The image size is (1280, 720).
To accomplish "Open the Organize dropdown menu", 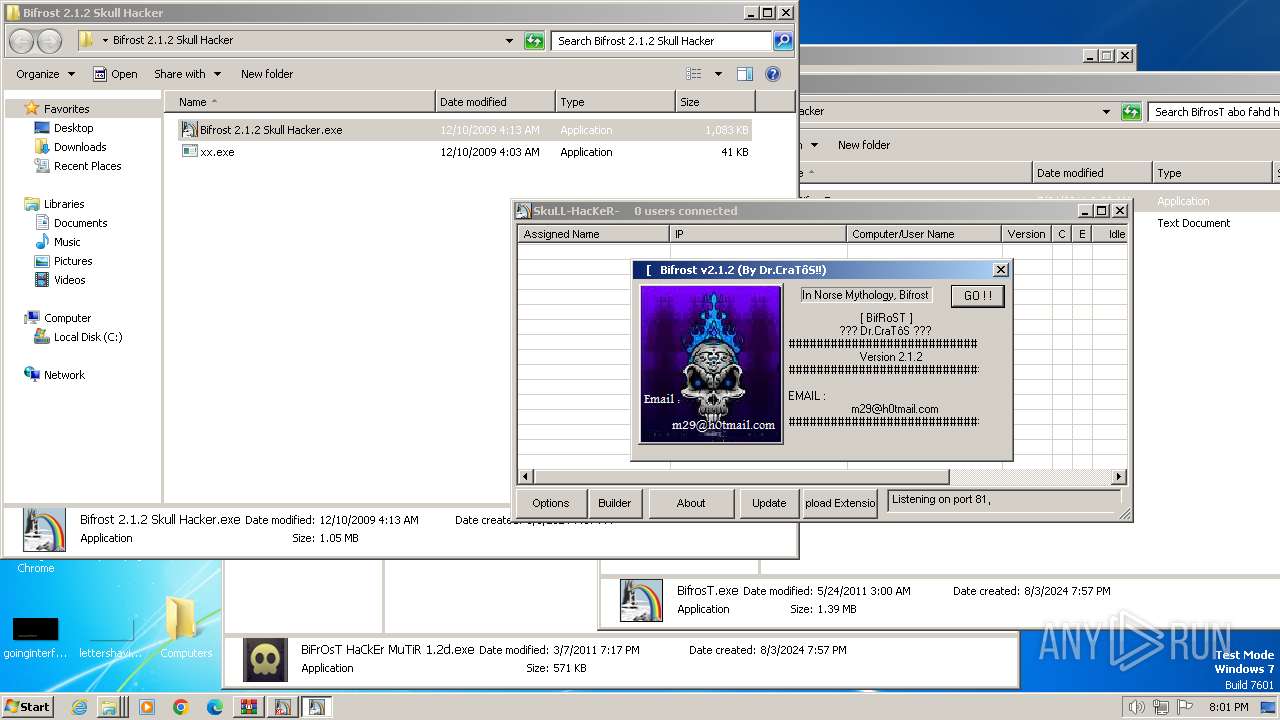I will 45,74.
